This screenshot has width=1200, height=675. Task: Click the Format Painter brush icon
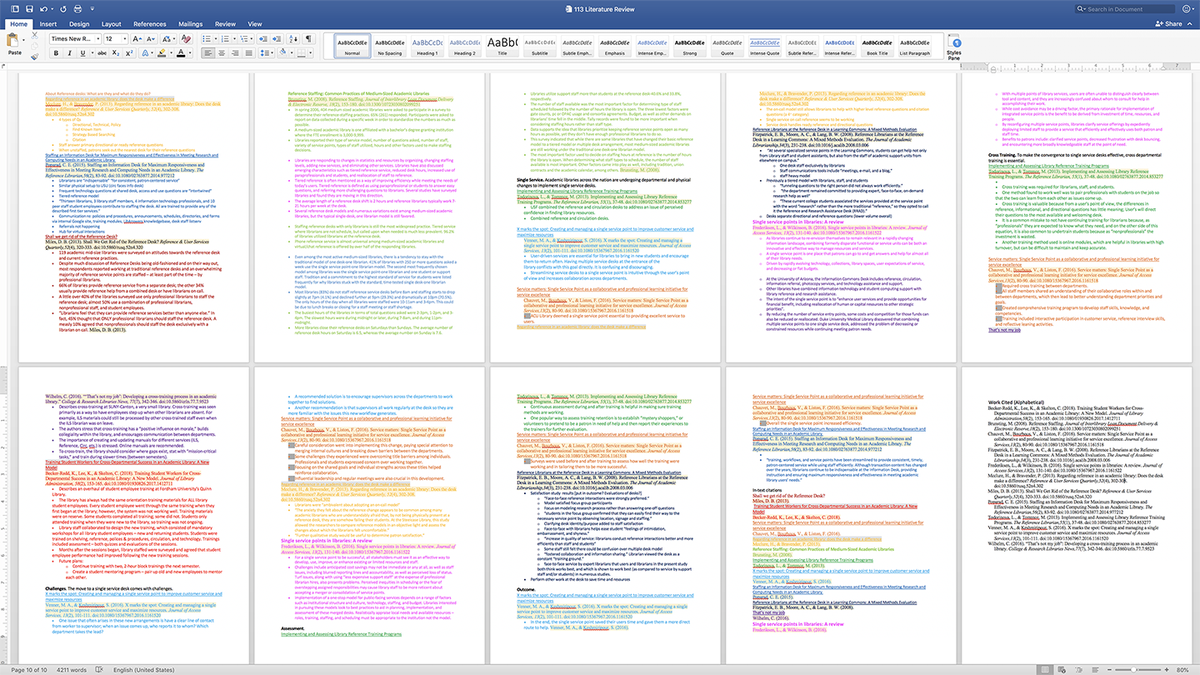tap(35, 57)
